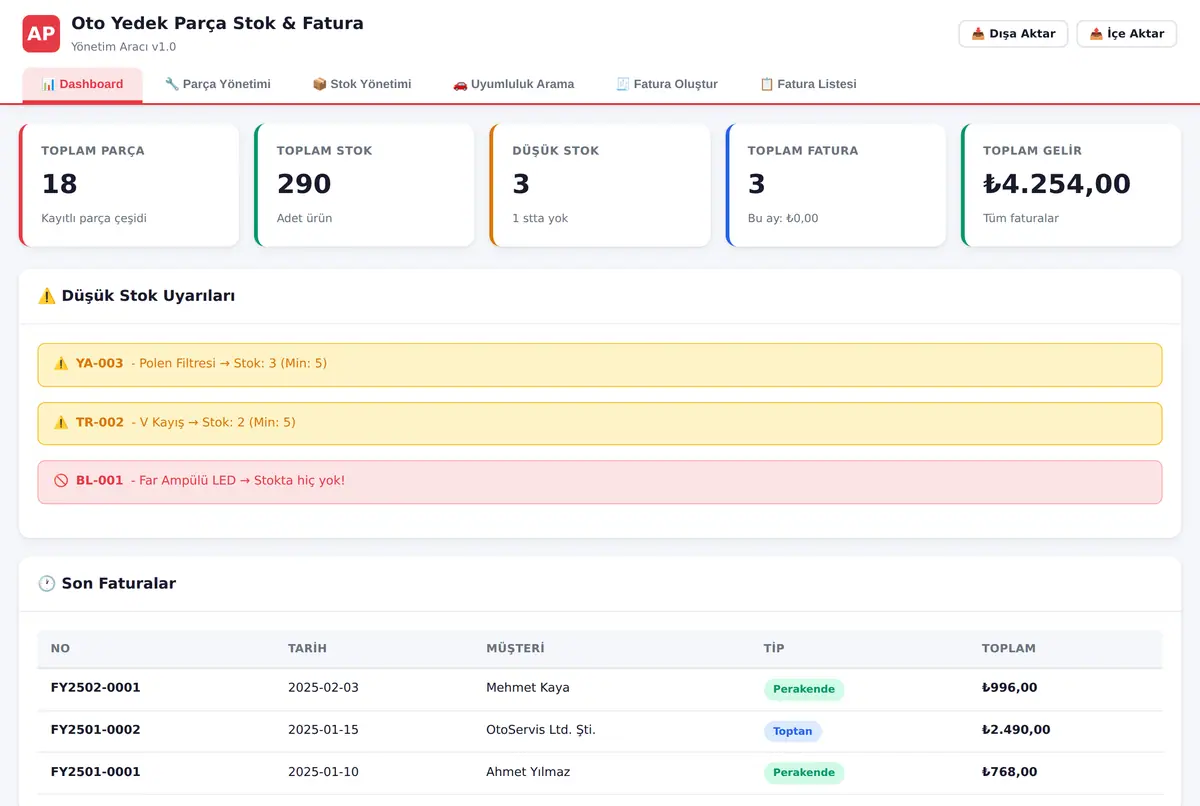Open Uyumluluk Arama tab
Screen dimensions: 1200x806
pyautogui.click(x=514, y=85)
